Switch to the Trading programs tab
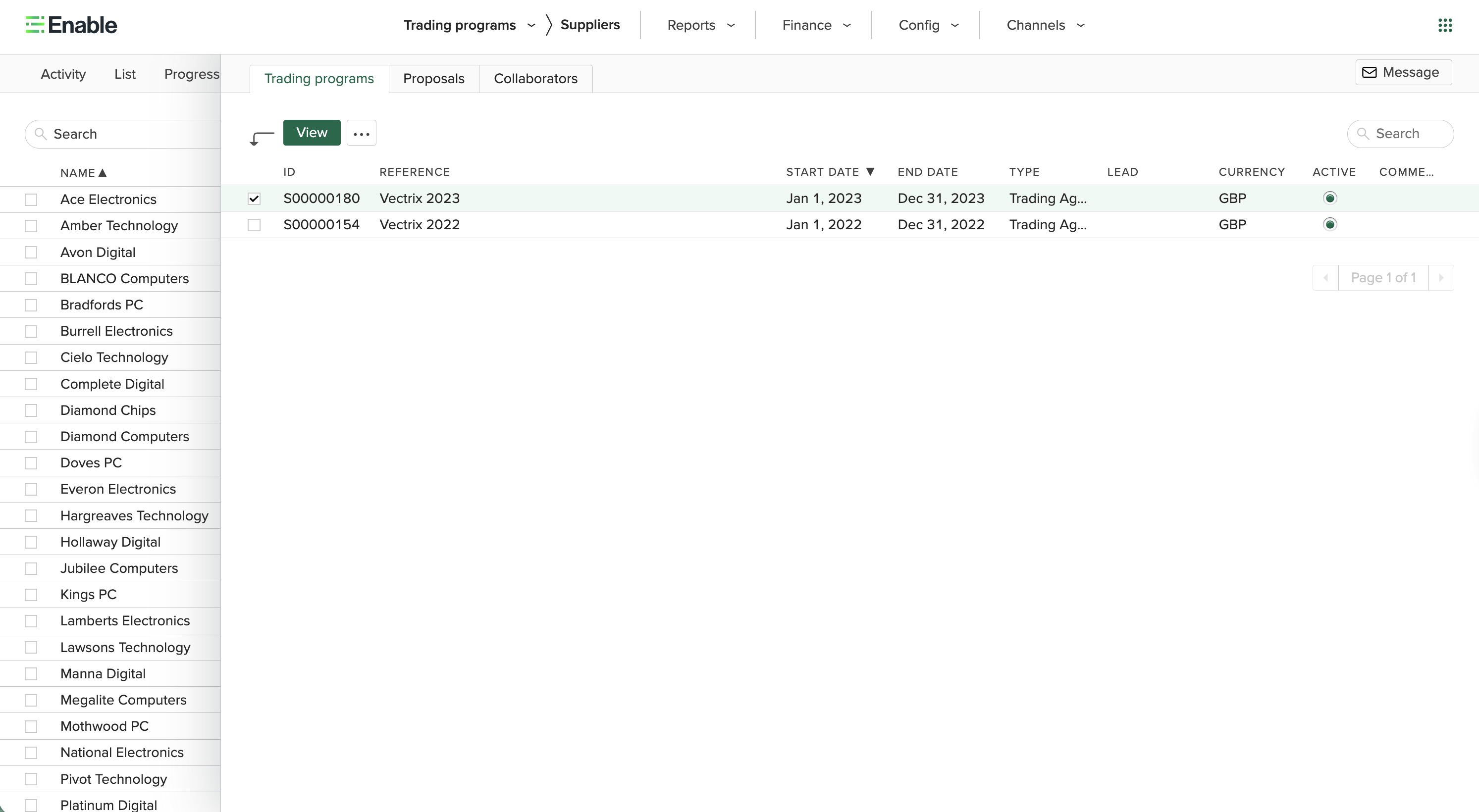 [319, 79]
